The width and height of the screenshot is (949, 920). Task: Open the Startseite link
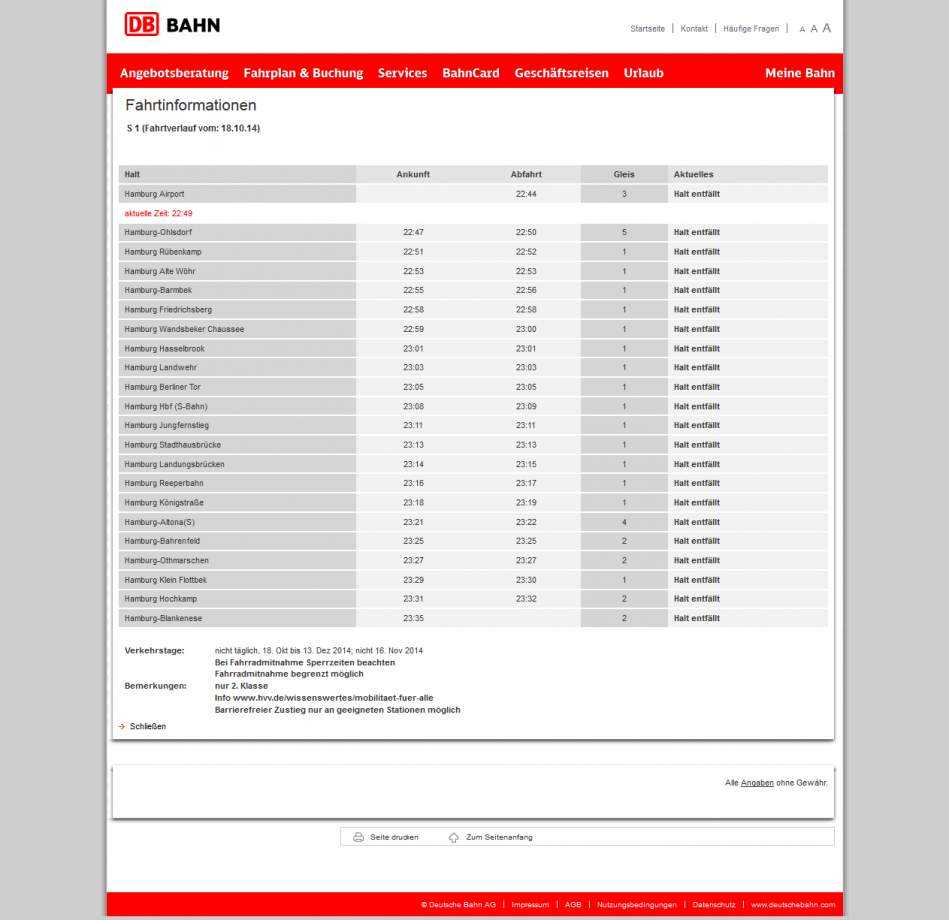pyautogui.click(x=647, y=28)
